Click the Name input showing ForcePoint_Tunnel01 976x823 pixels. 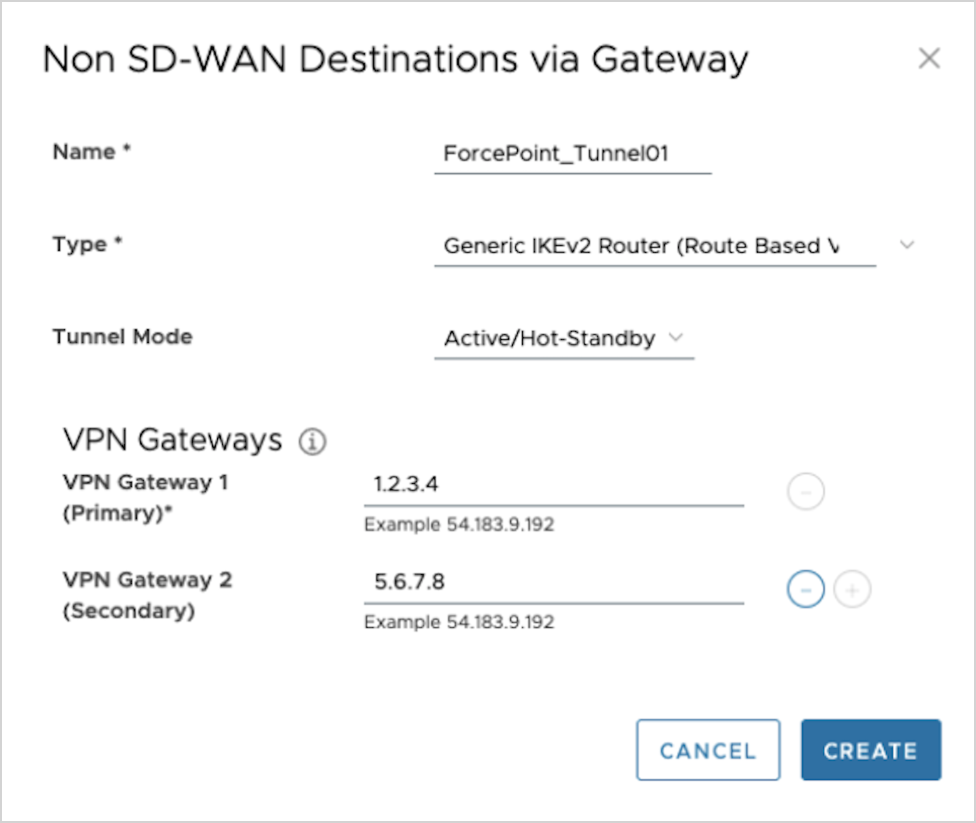click(572, 153)
